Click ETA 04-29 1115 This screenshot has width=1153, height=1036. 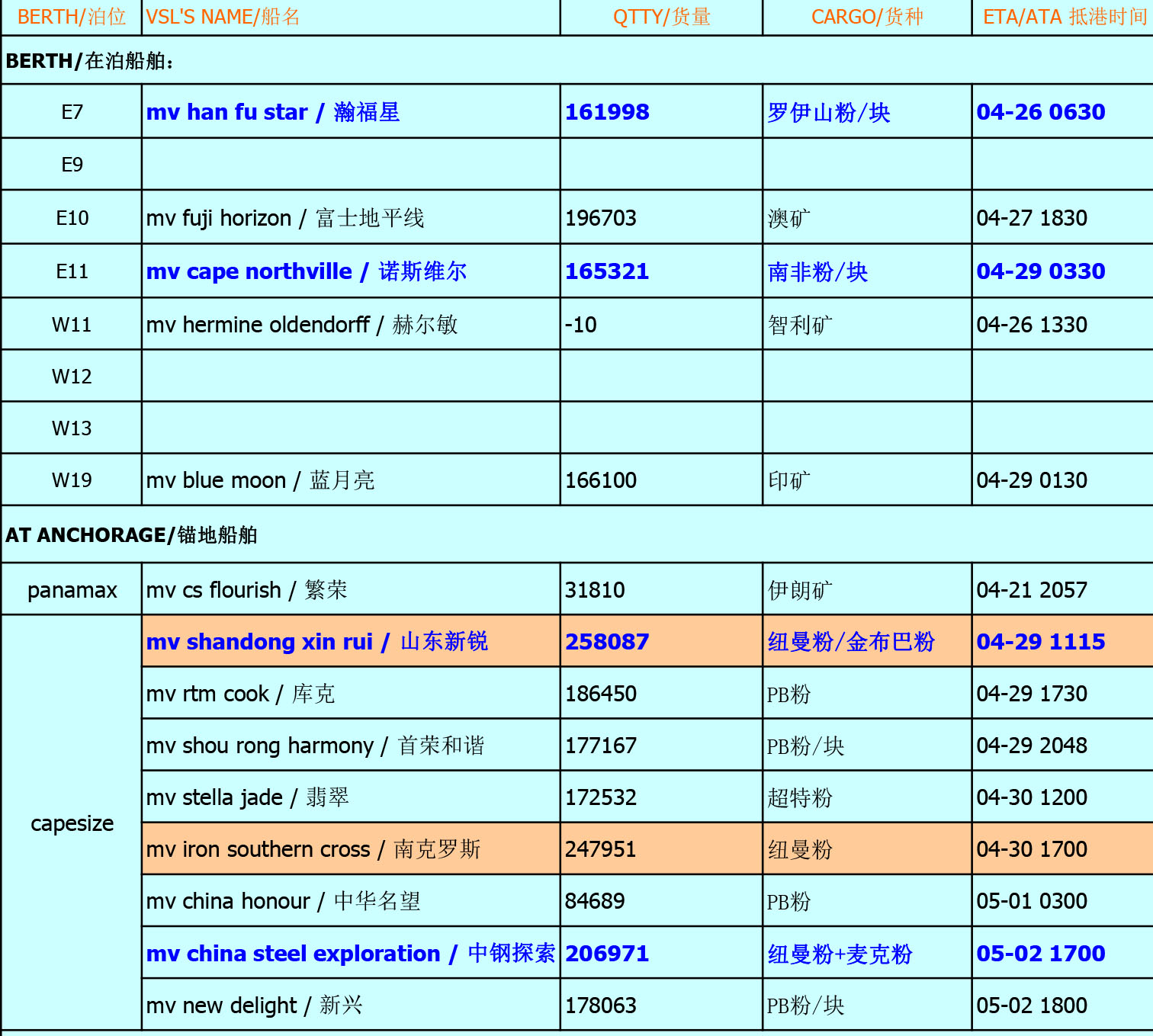(1063, 641)
